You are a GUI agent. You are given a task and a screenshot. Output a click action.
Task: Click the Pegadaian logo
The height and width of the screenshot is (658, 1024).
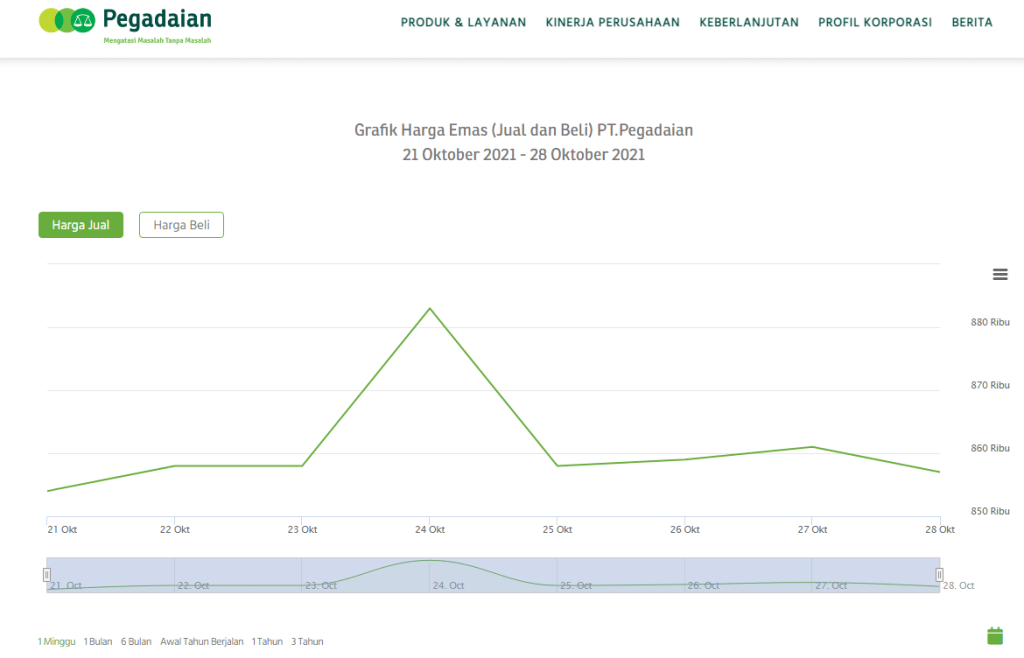pos(125,25)
